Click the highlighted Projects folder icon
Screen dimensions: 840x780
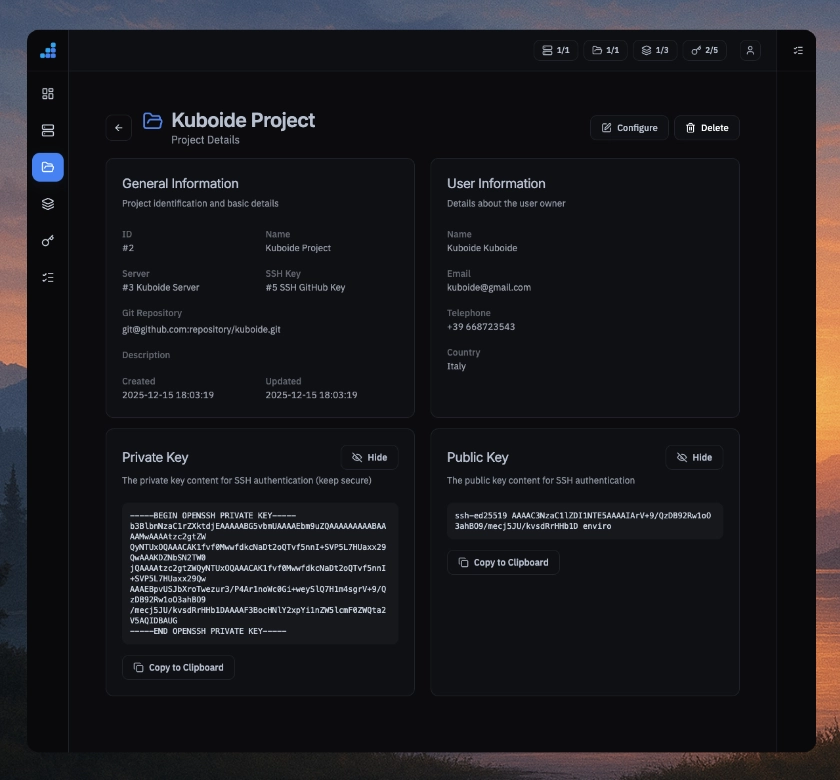coord(47,167)
